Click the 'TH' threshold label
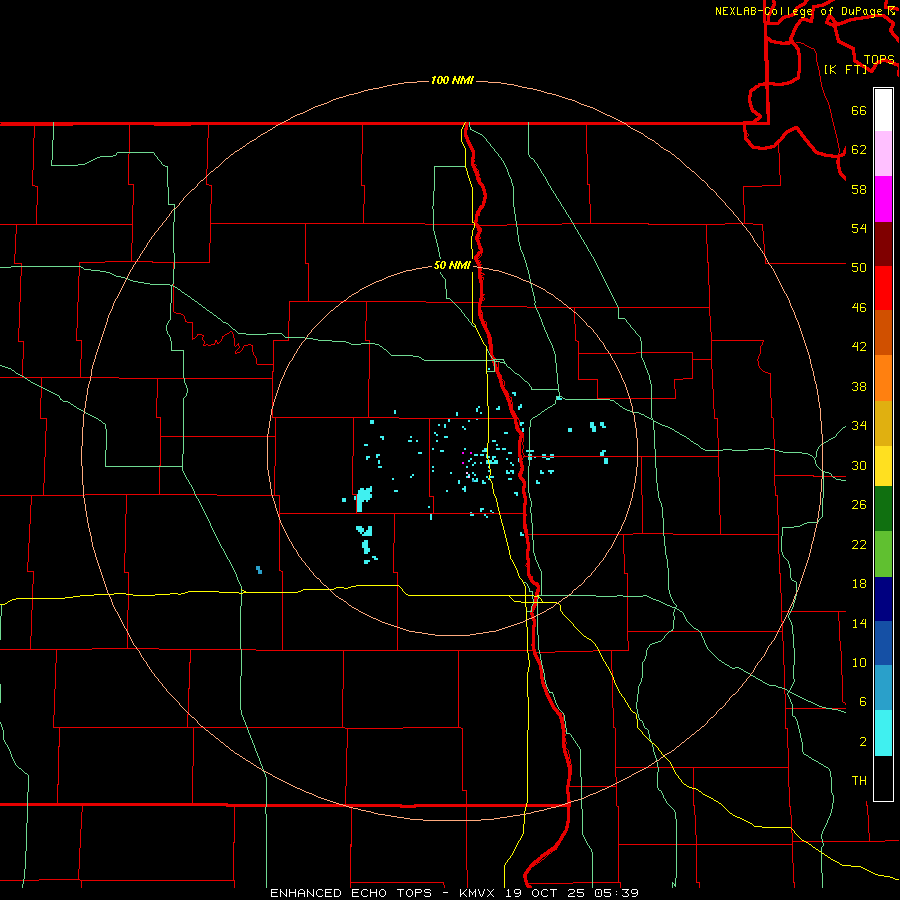Screen dimensions: 900x900 pyautogui.click(x=859, y=781)
